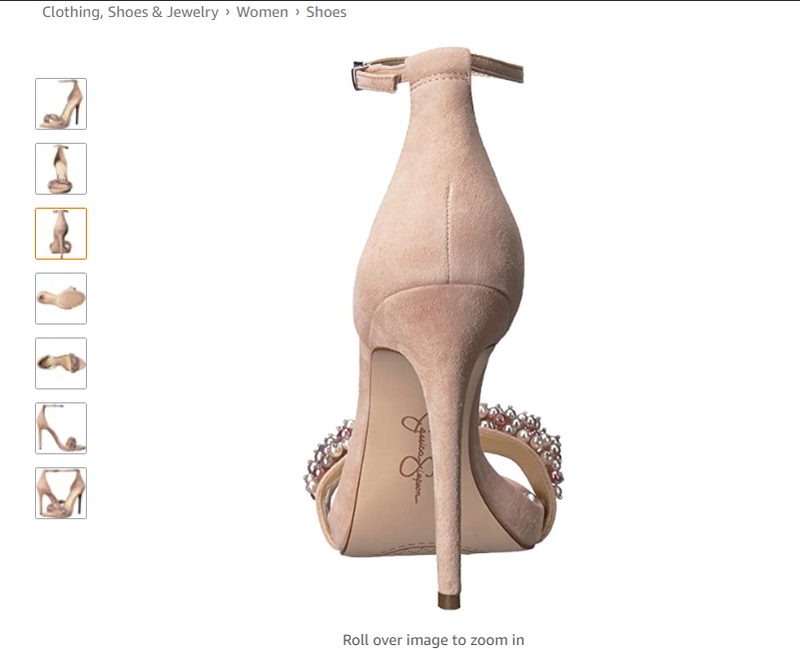The width and height of the screenshot is (800, 649).
Task: Select the fifth thumbnail showing top-down view
Action: click(x=61, y=363)
